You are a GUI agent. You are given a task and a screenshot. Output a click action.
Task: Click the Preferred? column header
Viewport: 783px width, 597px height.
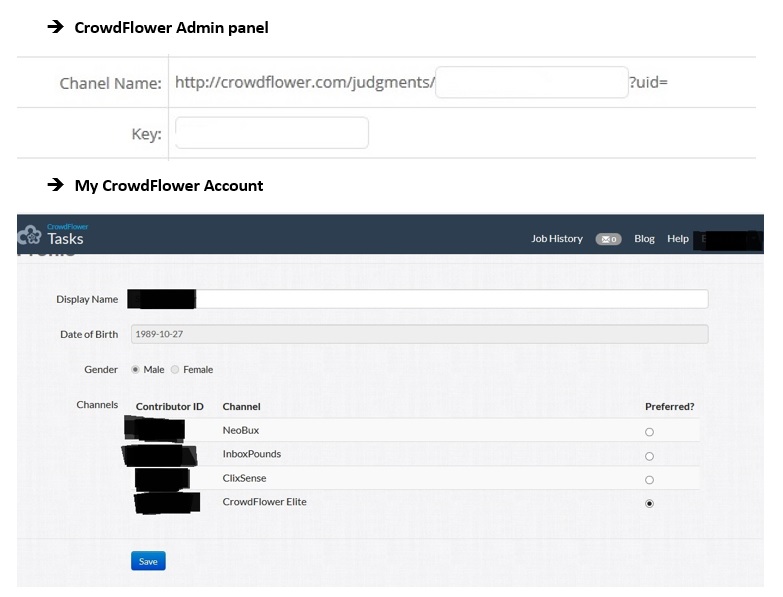coord(670,406)
